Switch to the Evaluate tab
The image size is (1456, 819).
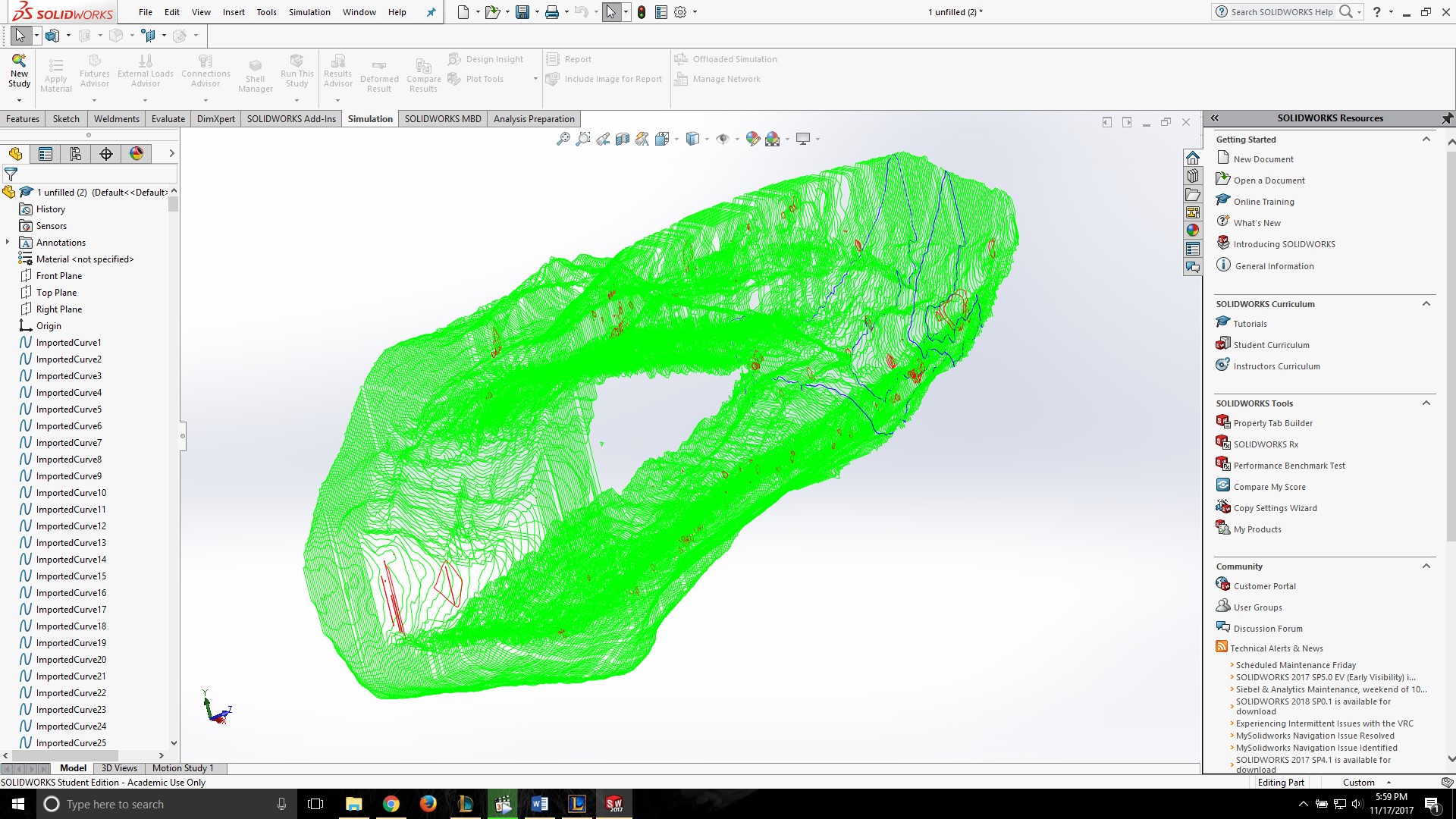(x=168, y=118)
